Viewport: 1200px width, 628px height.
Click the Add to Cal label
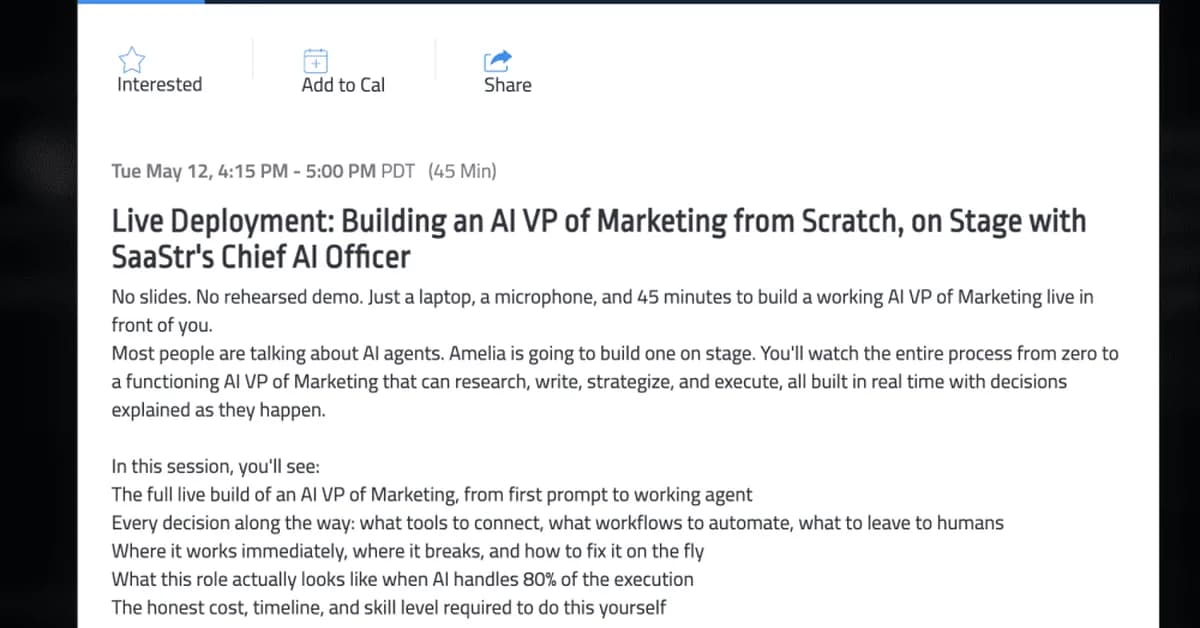point(342,85)
